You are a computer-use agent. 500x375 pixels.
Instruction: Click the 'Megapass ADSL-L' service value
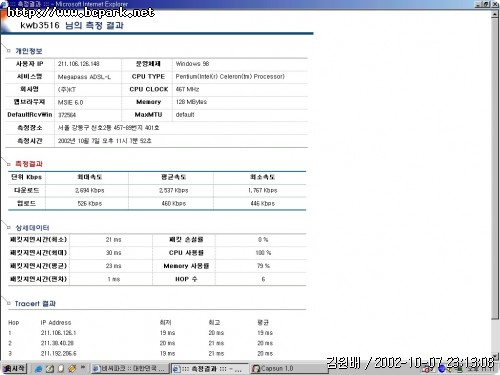[x=84, y=77]
